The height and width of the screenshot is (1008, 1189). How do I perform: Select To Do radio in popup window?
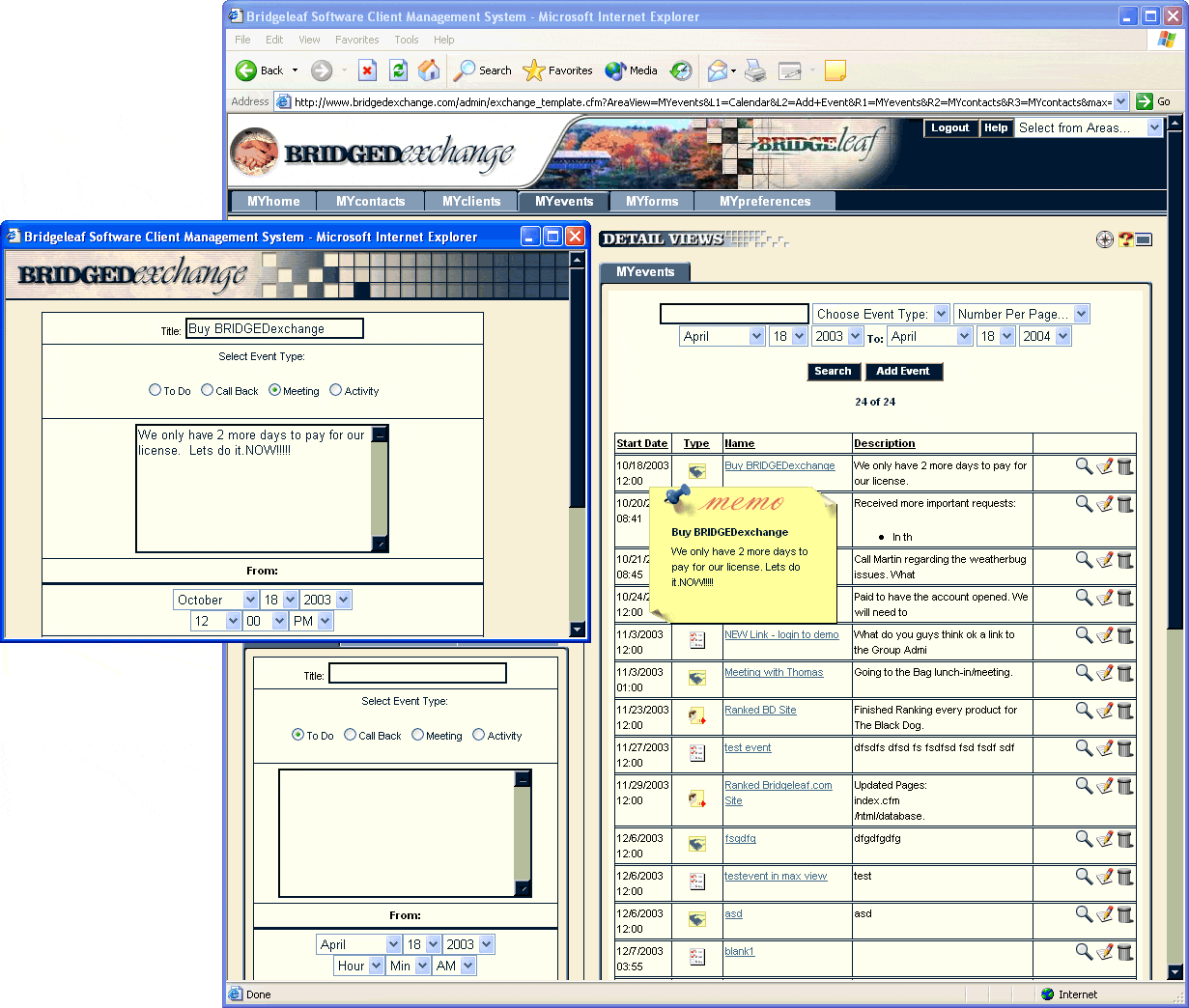[155, 390]
